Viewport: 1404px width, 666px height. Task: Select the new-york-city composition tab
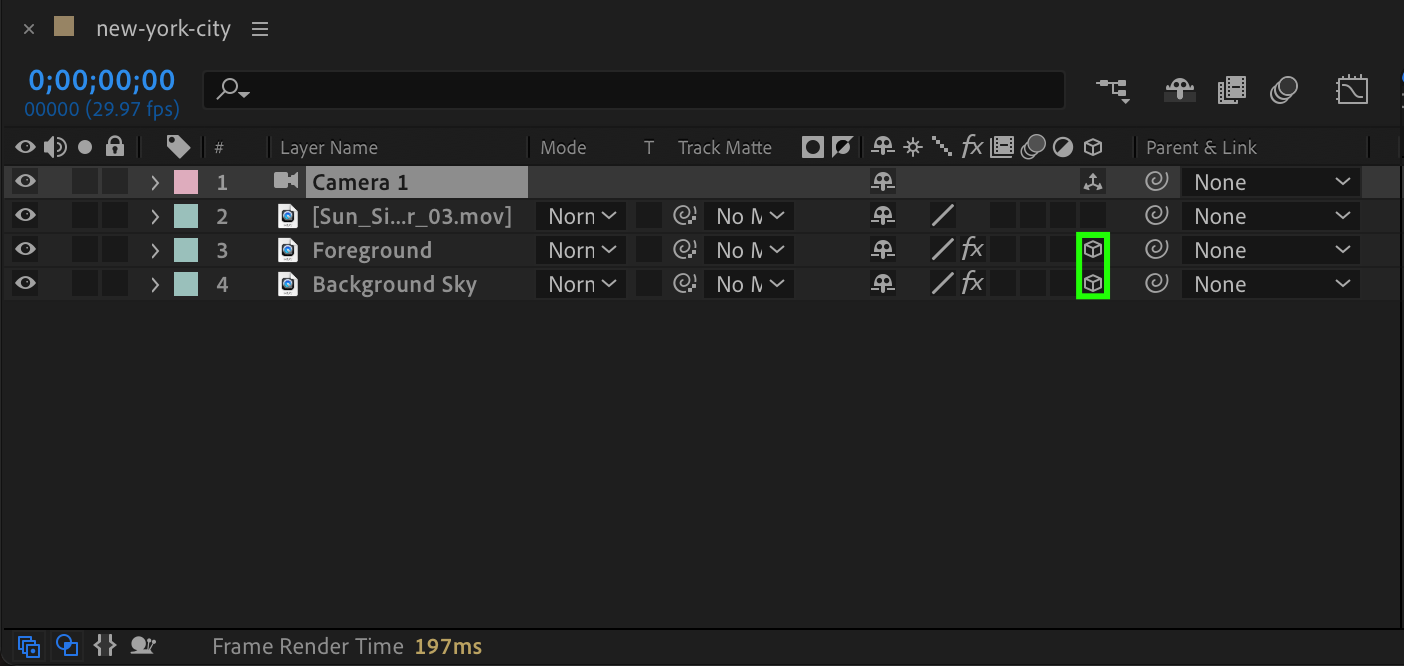pyautogui.click(x=163, y=29)
